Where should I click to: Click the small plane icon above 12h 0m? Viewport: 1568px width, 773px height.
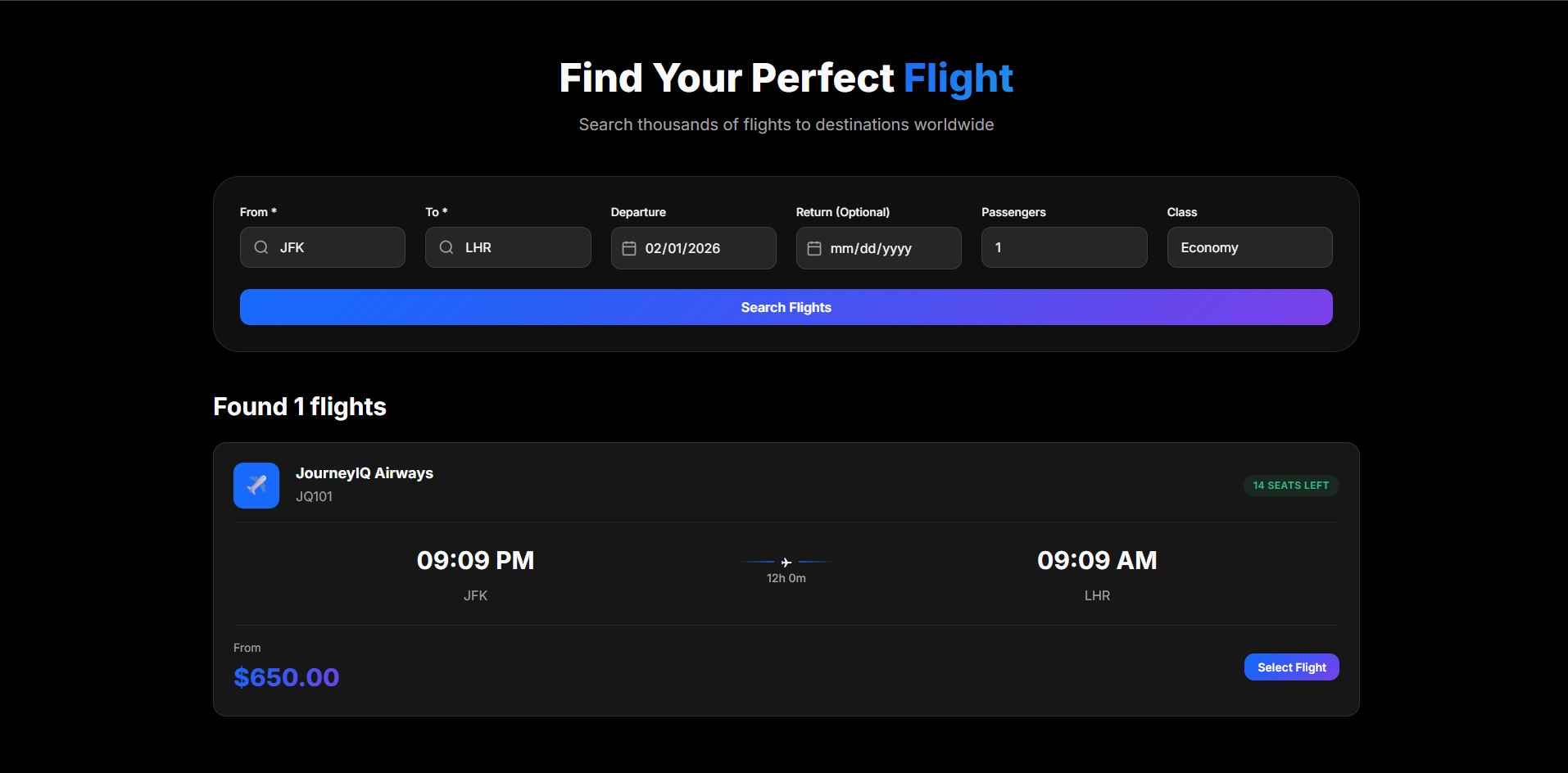coord(786,562)
